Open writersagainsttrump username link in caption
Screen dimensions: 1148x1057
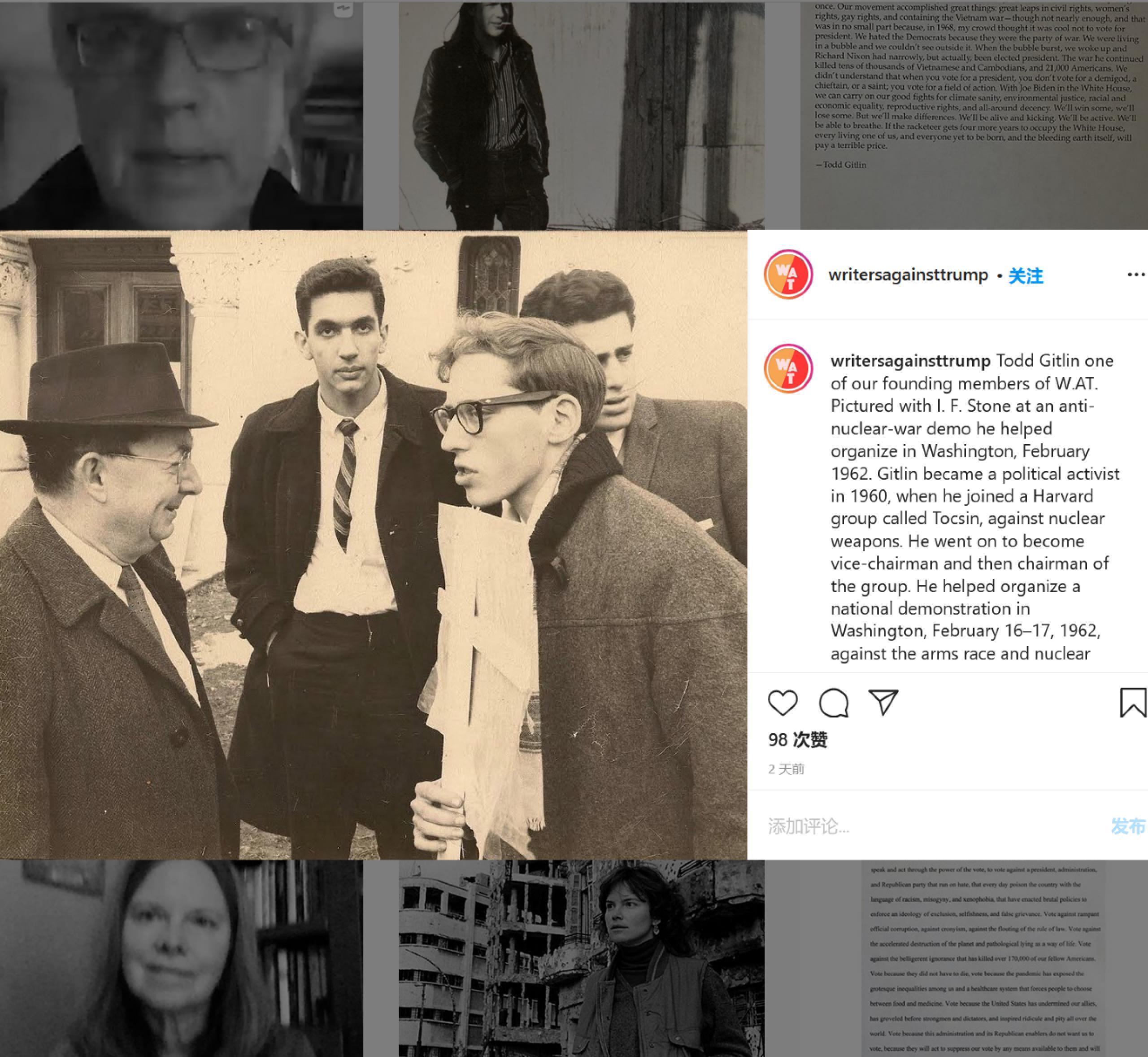tap(911, 361)
